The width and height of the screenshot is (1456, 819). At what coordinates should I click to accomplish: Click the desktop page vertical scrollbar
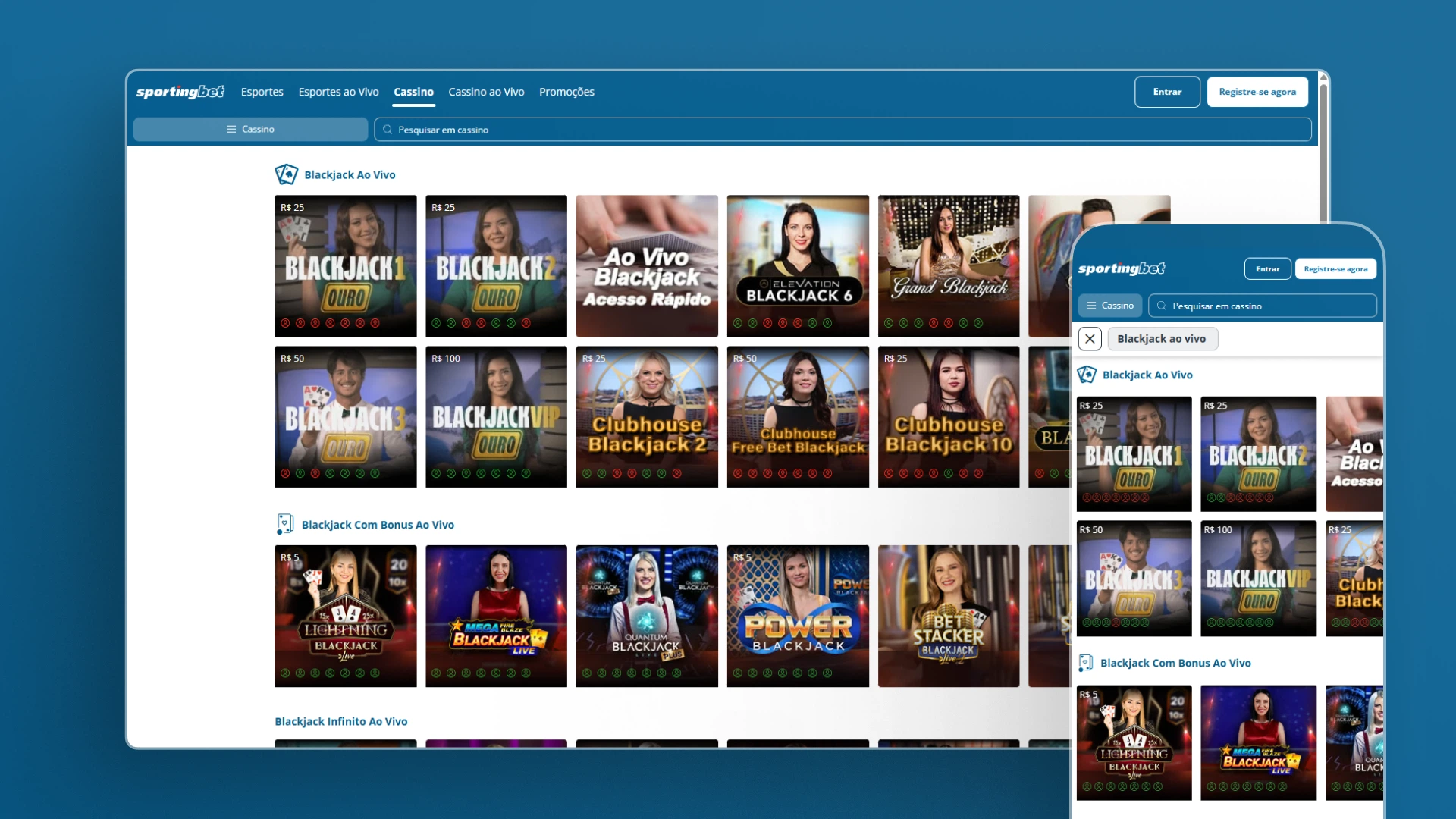click(1323, 152)
